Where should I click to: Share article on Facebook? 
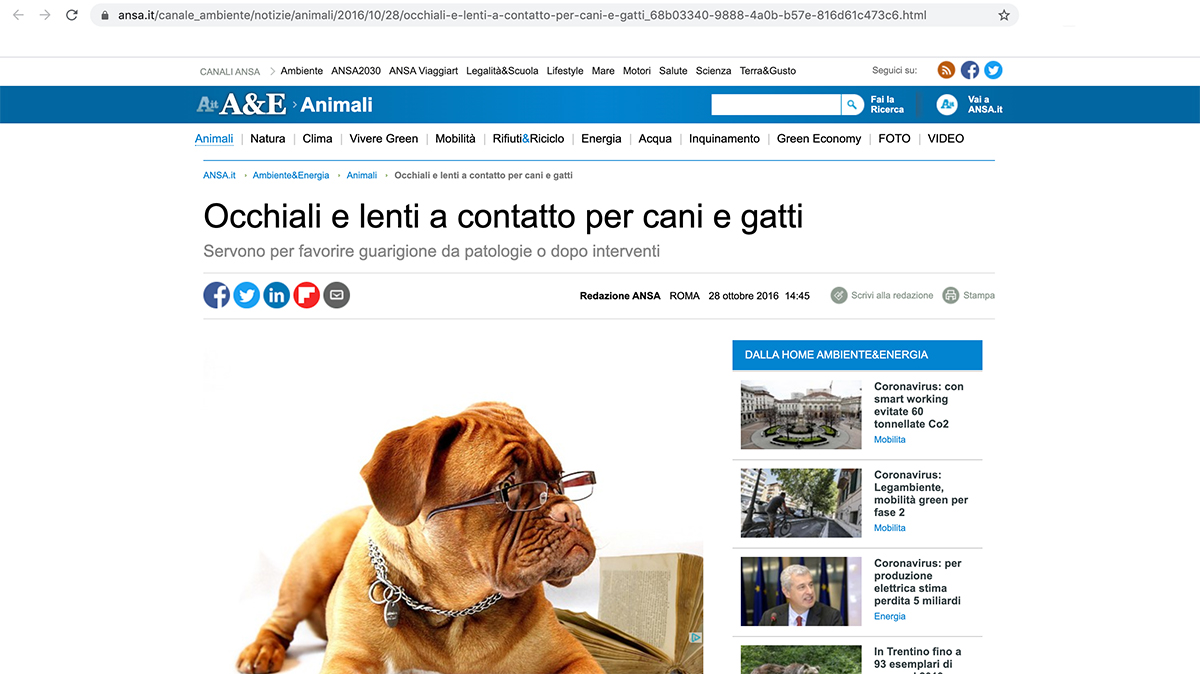pos(216,295)
